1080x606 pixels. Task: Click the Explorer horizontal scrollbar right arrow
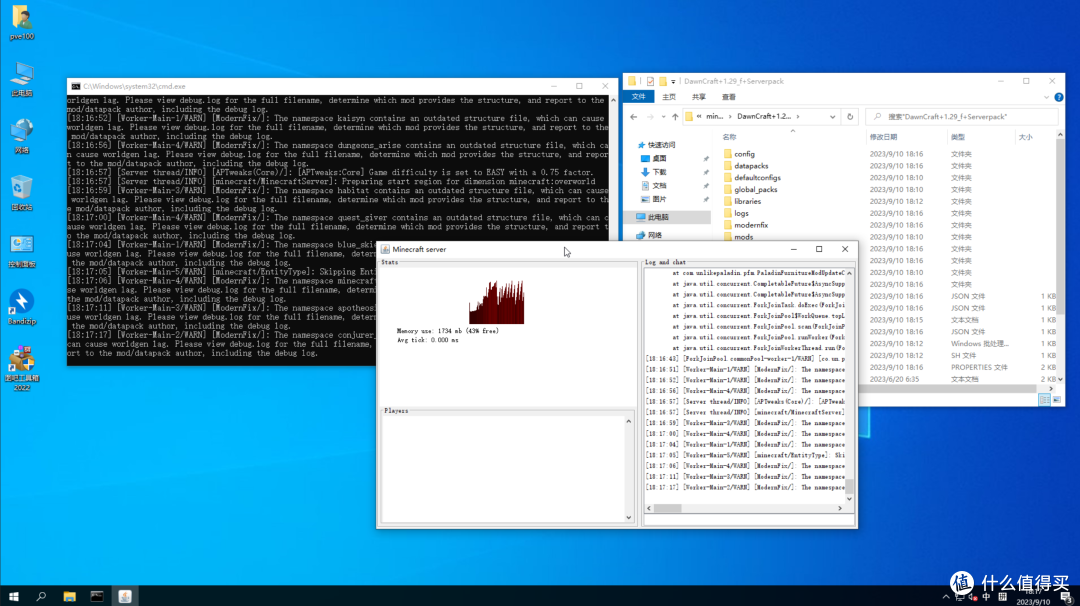tap(1050, 389)
